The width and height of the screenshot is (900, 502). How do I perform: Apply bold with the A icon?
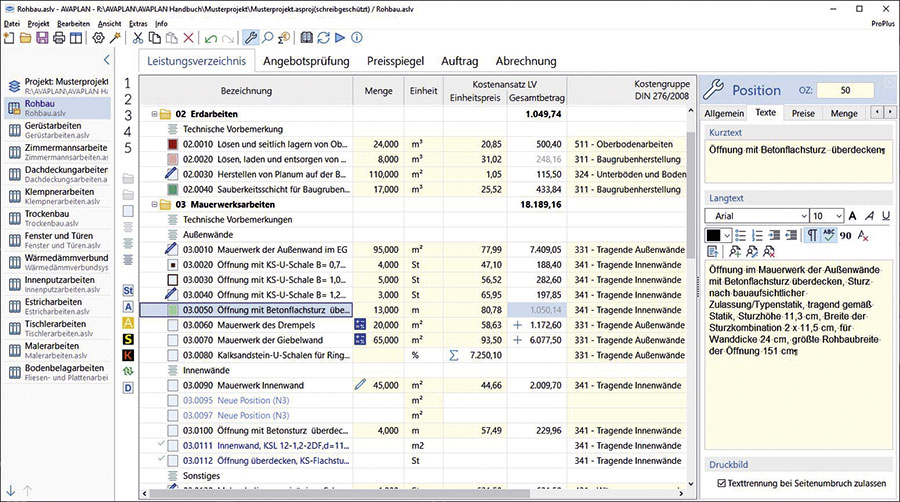pyautogui.click(x=852, y=216)
